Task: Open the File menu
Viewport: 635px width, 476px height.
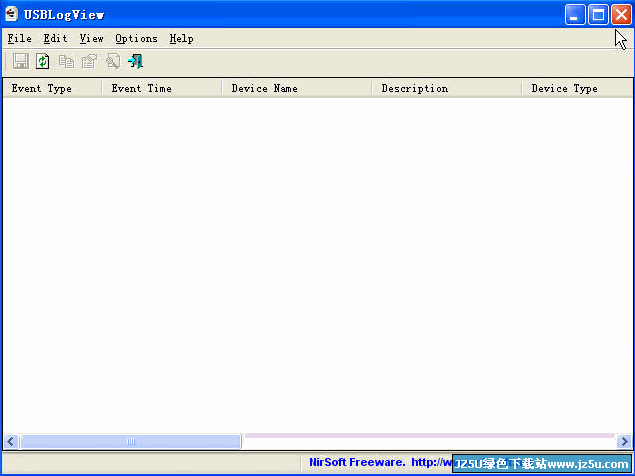Action: tap(19, 38)
